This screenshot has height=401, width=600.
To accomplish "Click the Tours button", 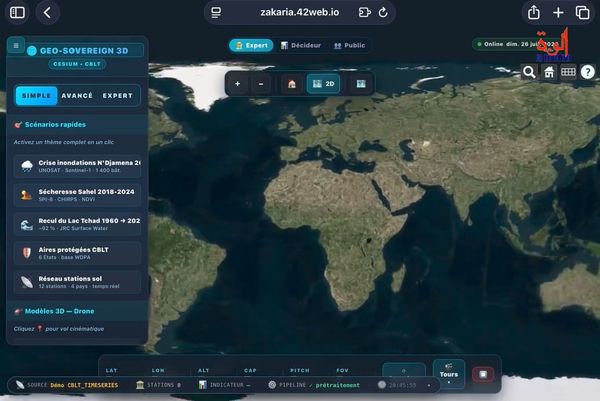I will [449, 373].
